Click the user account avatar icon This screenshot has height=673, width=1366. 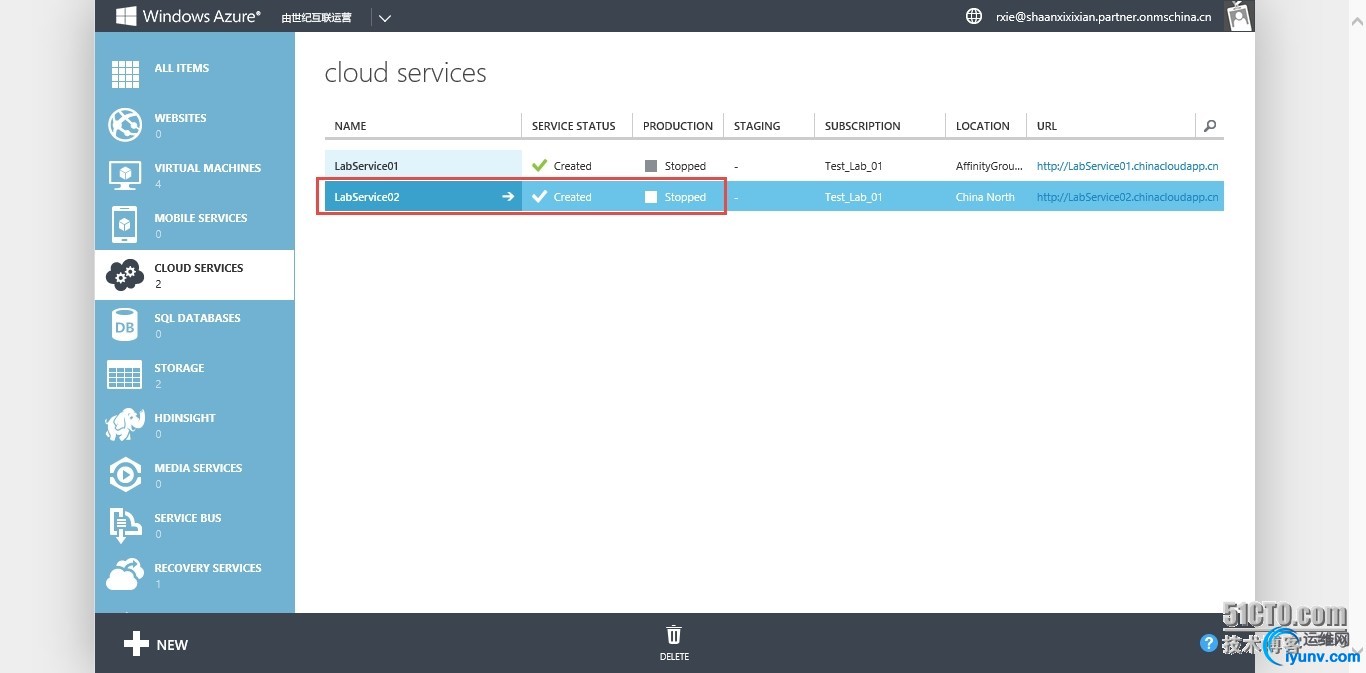point(1240,16)
